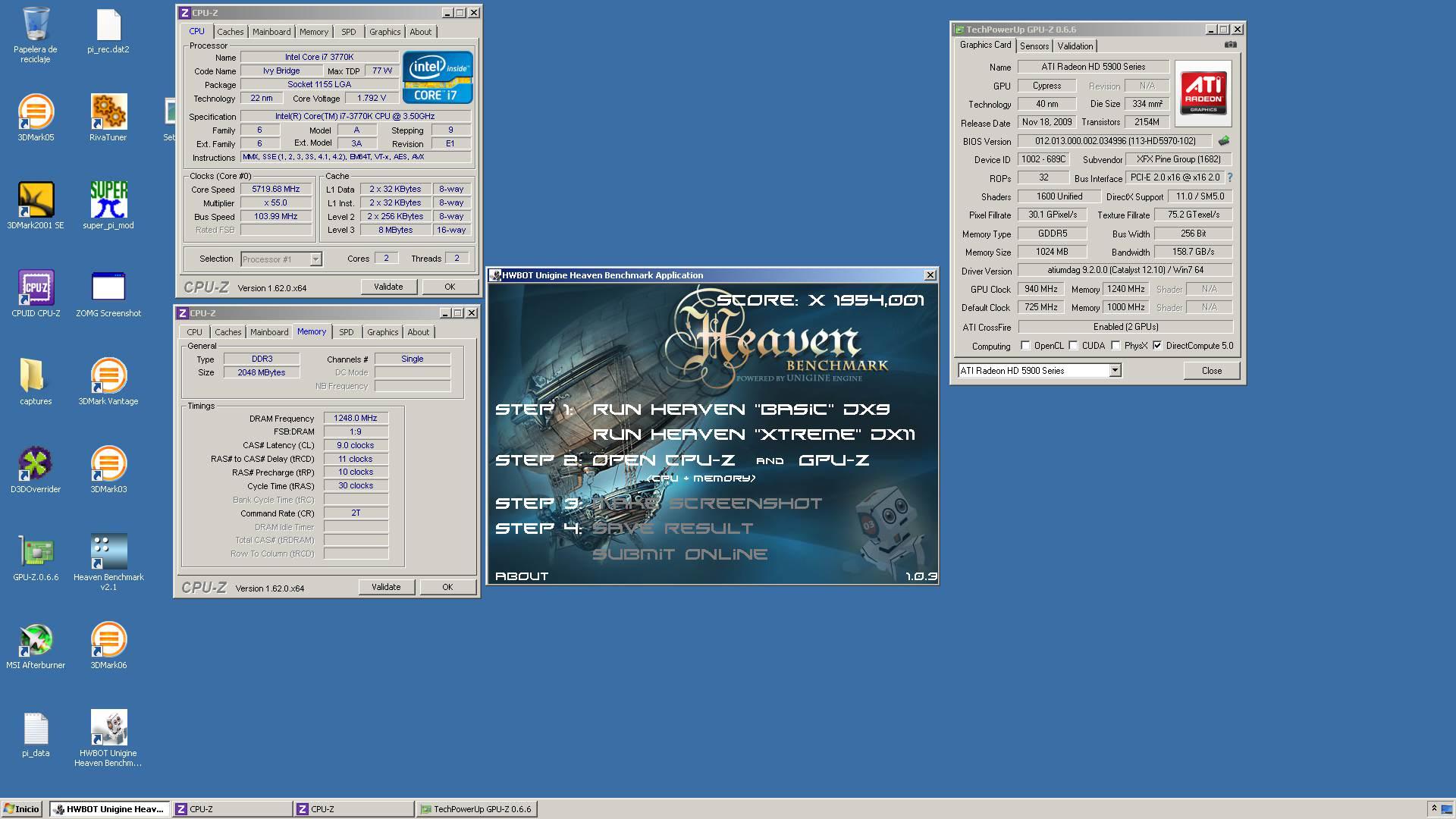The image size is (1456, 819).
Task: Open ZOMG Screenshot desktop icon
Action: (x=108, y=294)
